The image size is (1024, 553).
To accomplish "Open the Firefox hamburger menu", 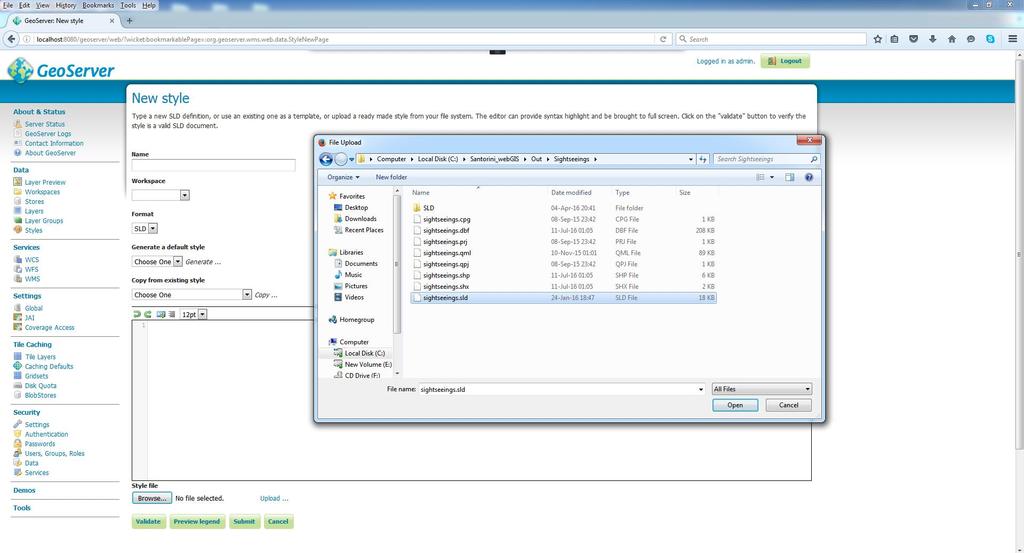I will pyautogui.click(x=1012, y=39).
